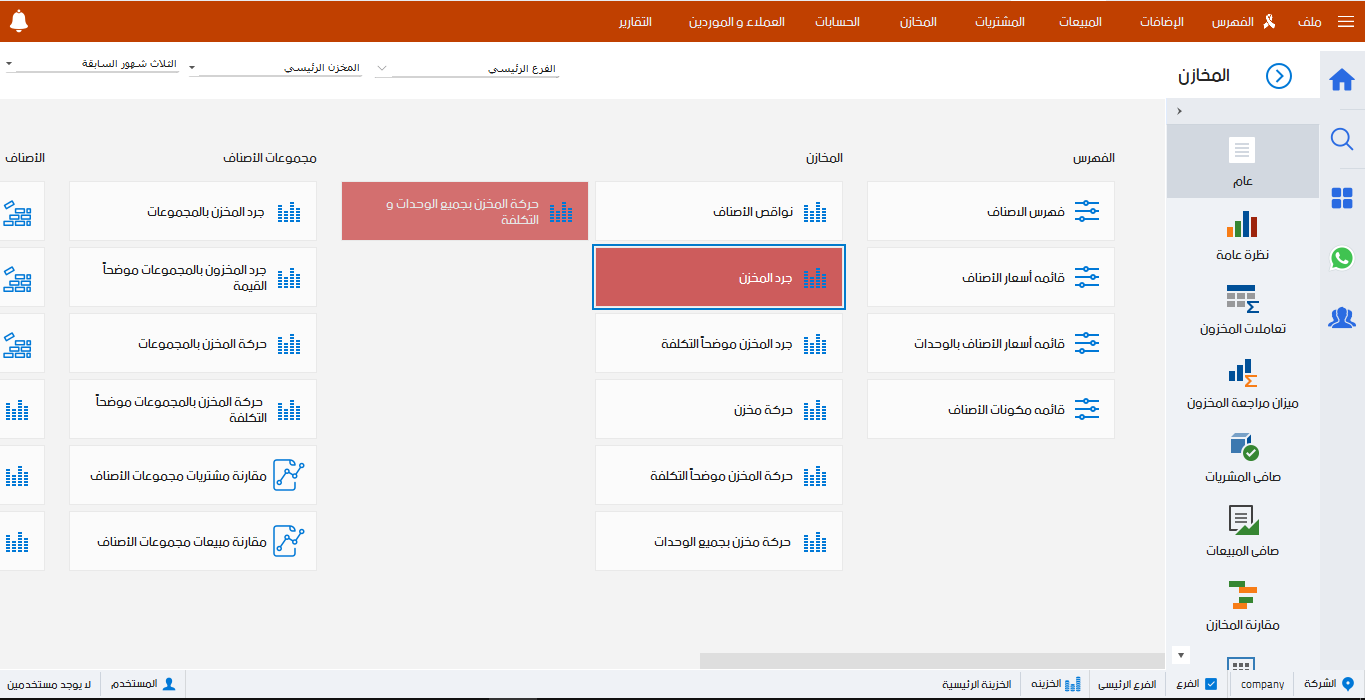Open the WhatsApp icon in sidebar
1365x700 pixels.
point(1342,258)
